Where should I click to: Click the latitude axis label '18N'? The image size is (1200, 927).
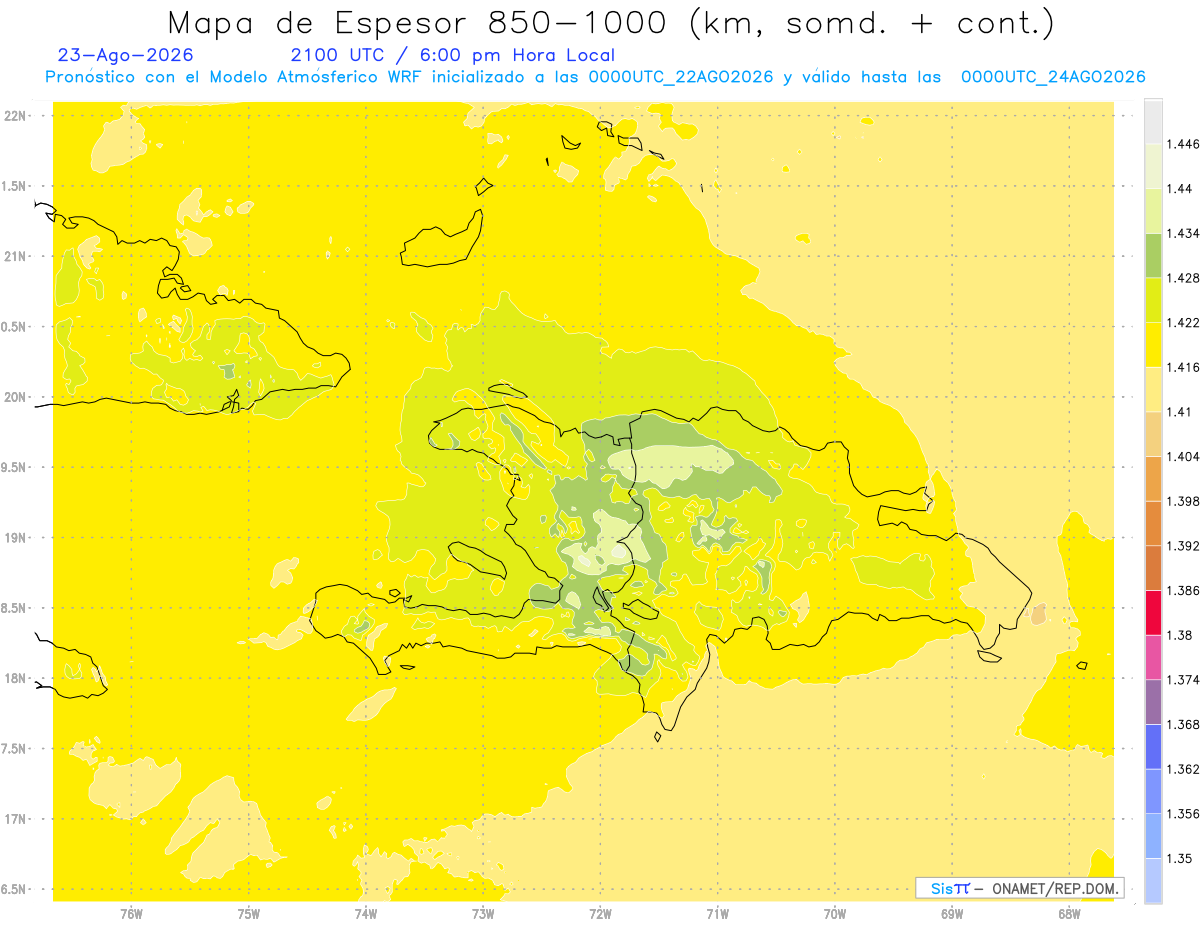click(x=14, y=678)
